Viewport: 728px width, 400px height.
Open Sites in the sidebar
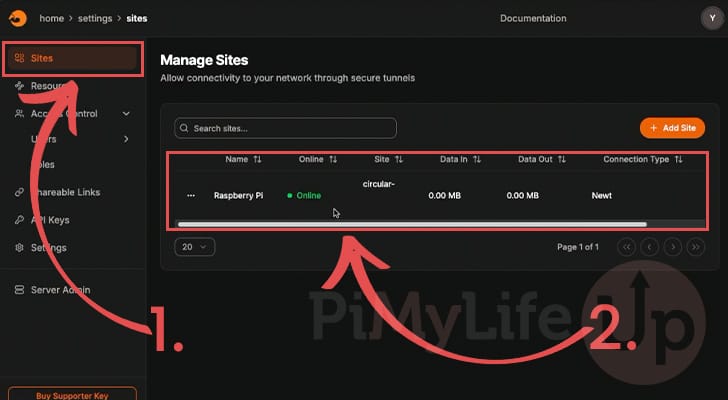(72, 58)
